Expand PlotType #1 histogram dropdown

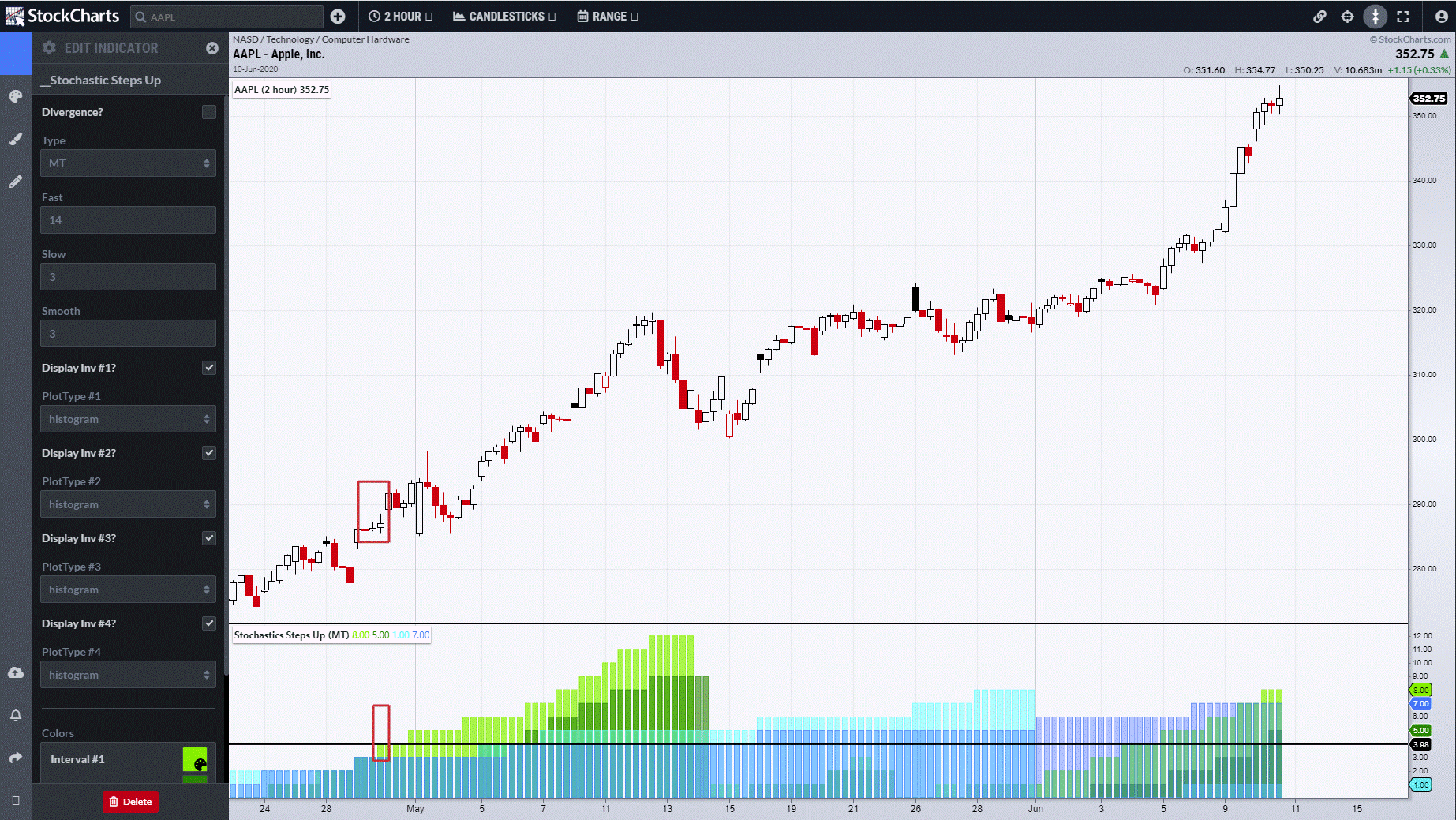coord(128,419)
